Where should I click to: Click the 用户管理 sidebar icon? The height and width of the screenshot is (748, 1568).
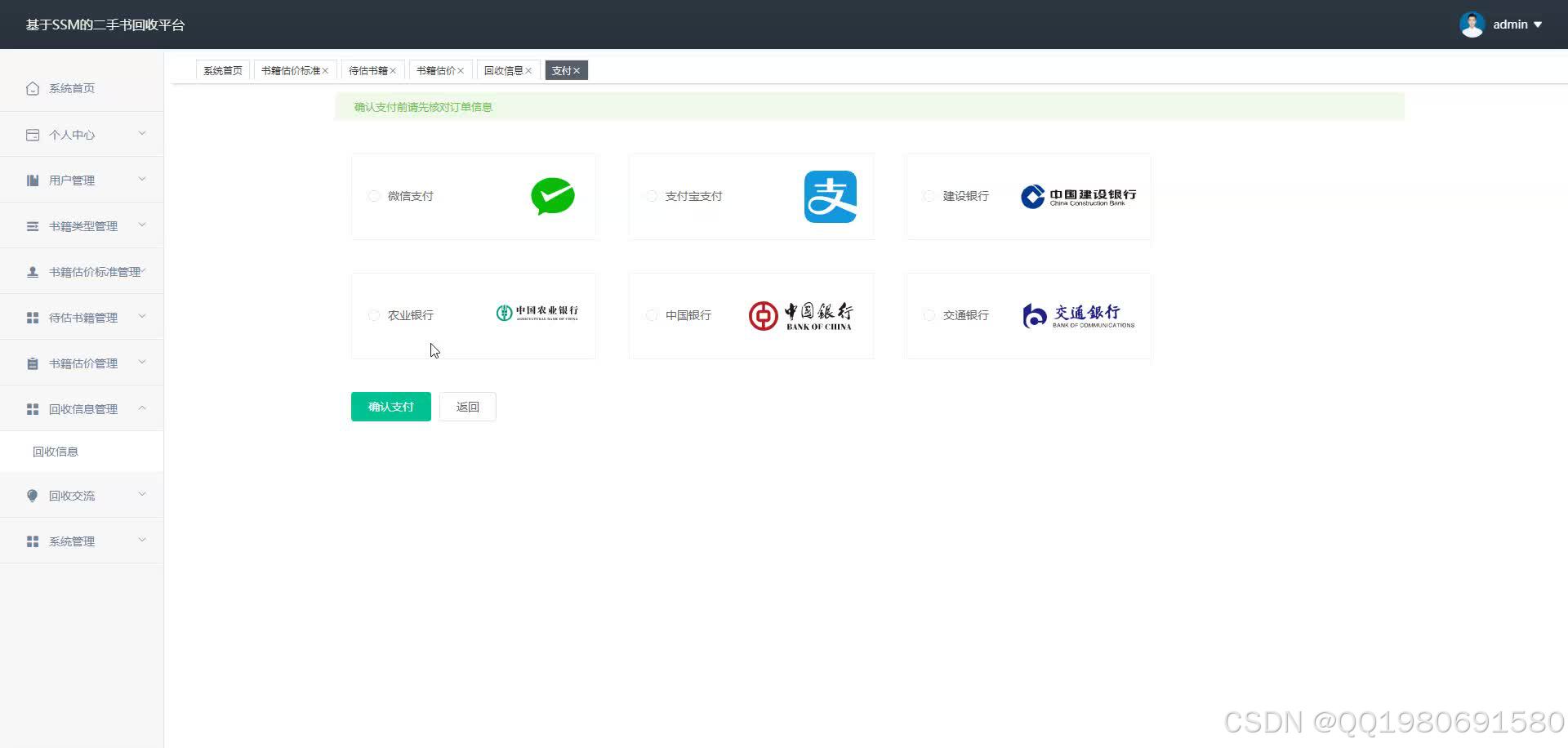click(x=32, y=180)
